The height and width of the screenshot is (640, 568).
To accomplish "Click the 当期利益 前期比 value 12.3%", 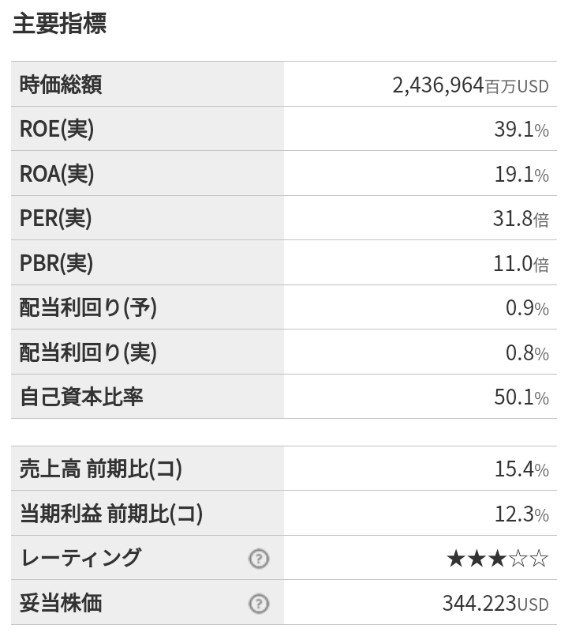I will pos(521,514).
